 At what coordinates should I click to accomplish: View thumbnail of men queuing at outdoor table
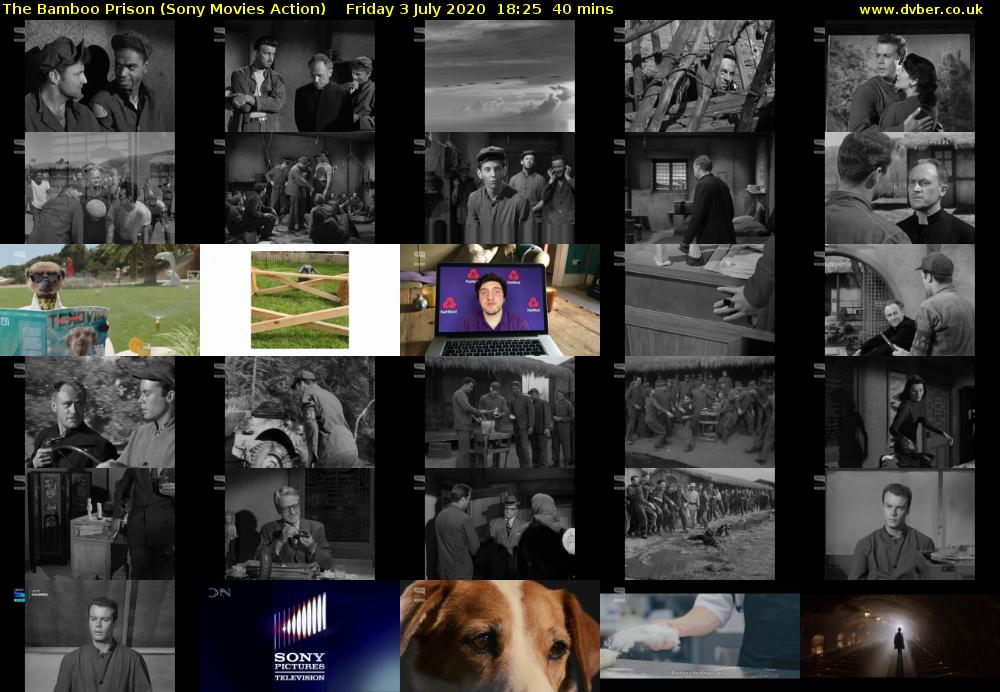coord(500,412)
